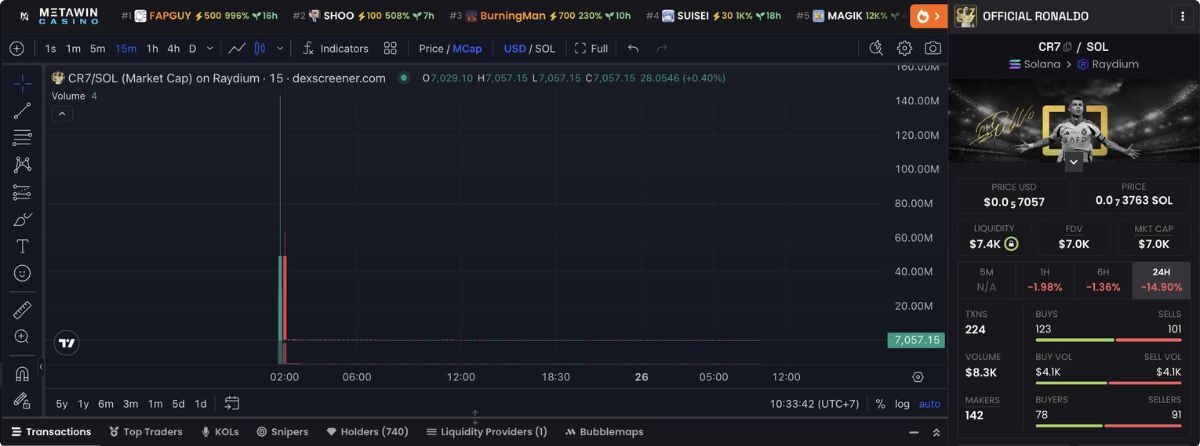Viewport: 1200px width, 446px height.
Task: Expand the bottom panel double-chevron
Action: 937,432
